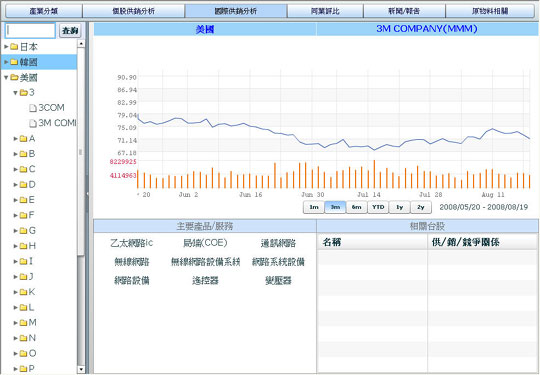This screenshot has height=375, width=540.
Task: Select the 3M COM tree item label
Action: pos(57,123)
